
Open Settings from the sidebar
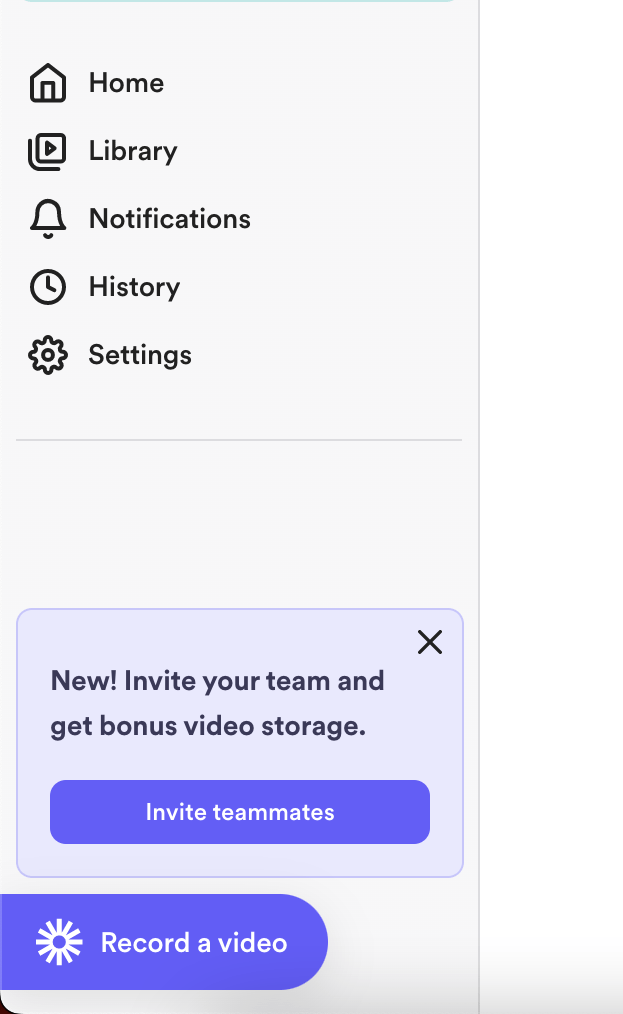[140, 355]
